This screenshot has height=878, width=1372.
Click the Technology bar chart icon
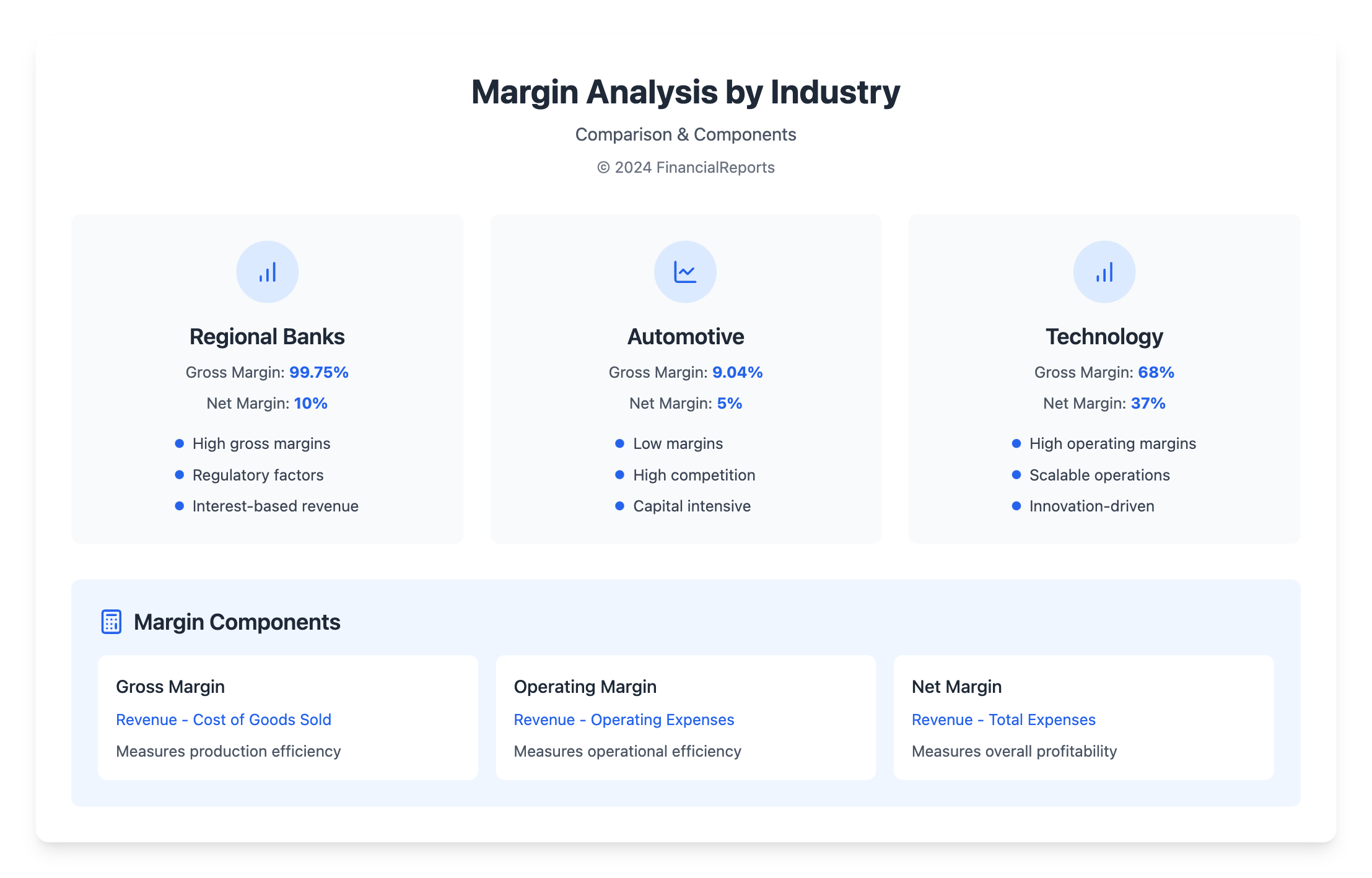(1104, 272)
